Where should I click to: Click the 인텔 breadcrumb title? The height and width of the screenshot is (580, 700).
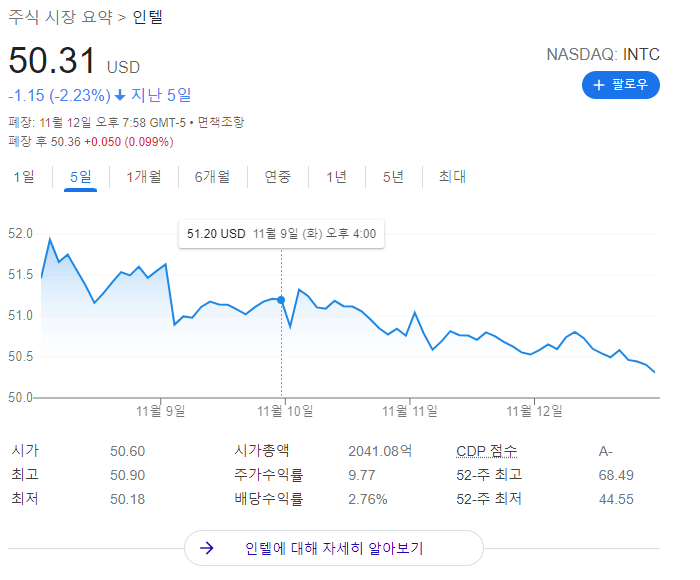click(147, 17)
